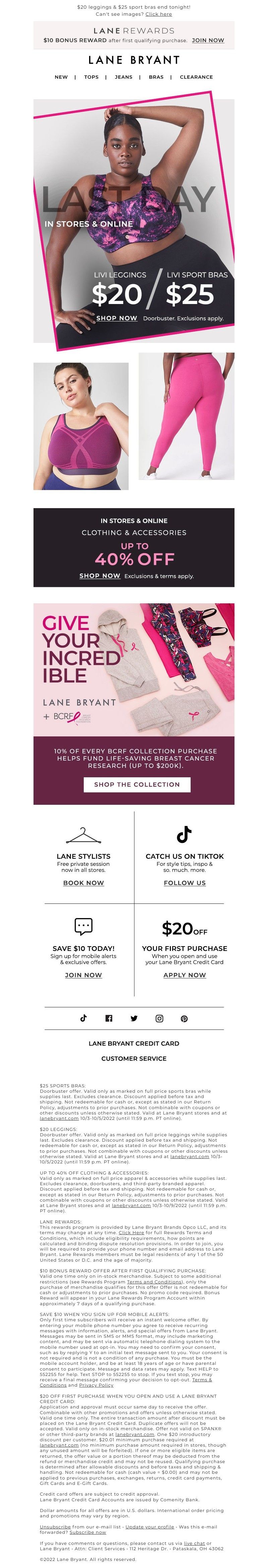Open the NEW menu item
268x1568 pixels.
pyautogui.click(x=61, y=77)
